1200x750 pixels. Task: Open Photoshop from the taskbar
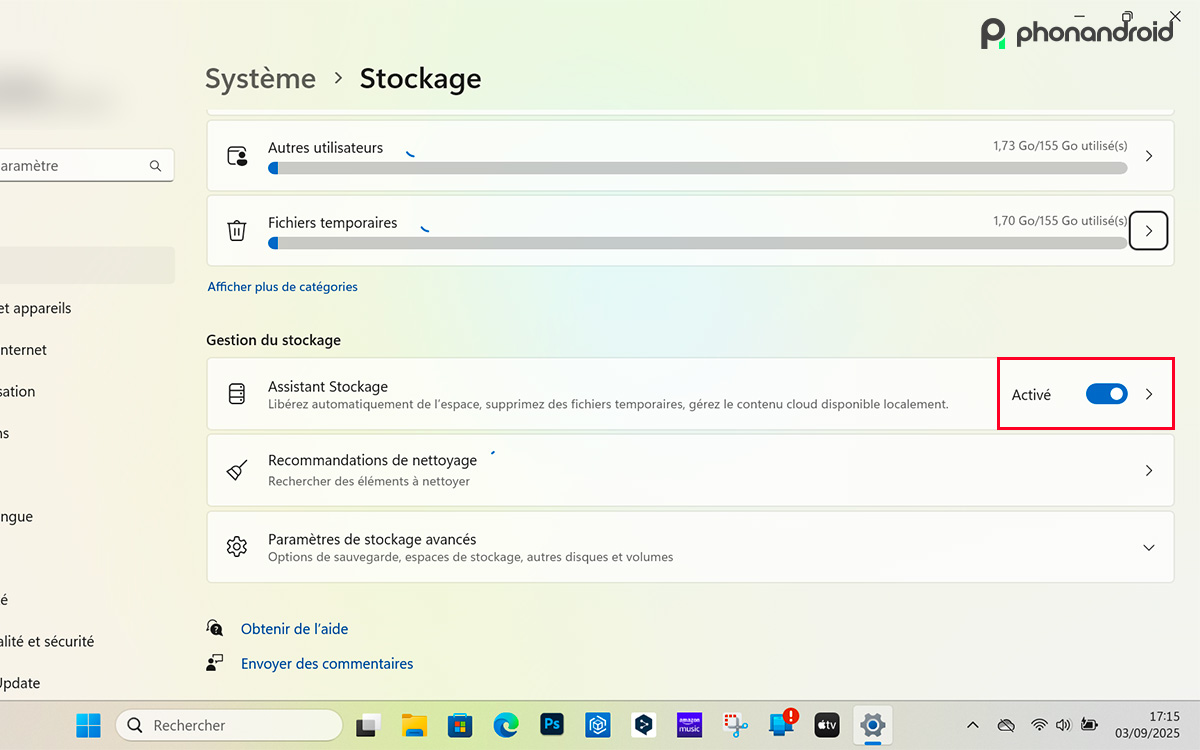click(x=552, y=725)
